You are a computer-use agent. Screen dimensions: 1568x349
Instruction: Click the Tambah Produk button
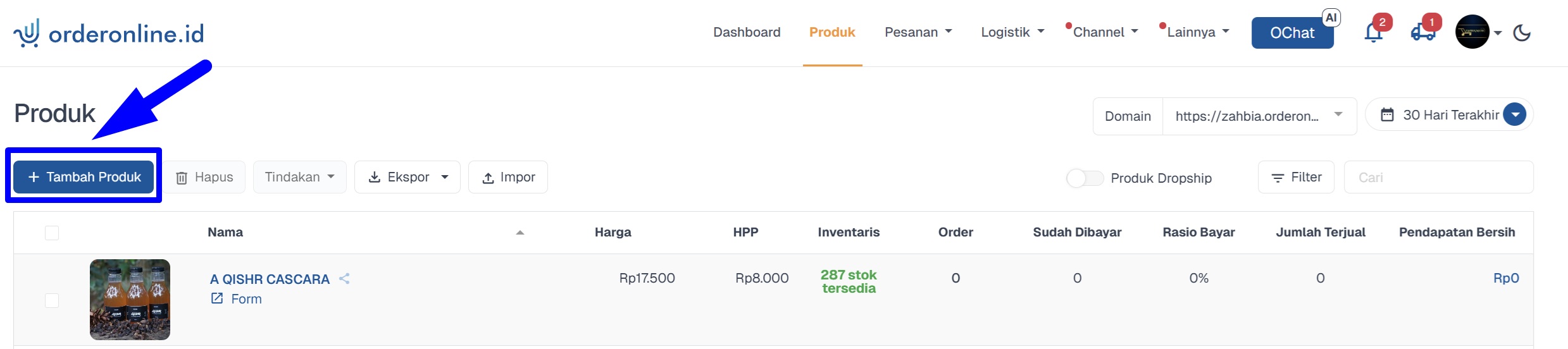pyautogui.click(x=84, y=177)
